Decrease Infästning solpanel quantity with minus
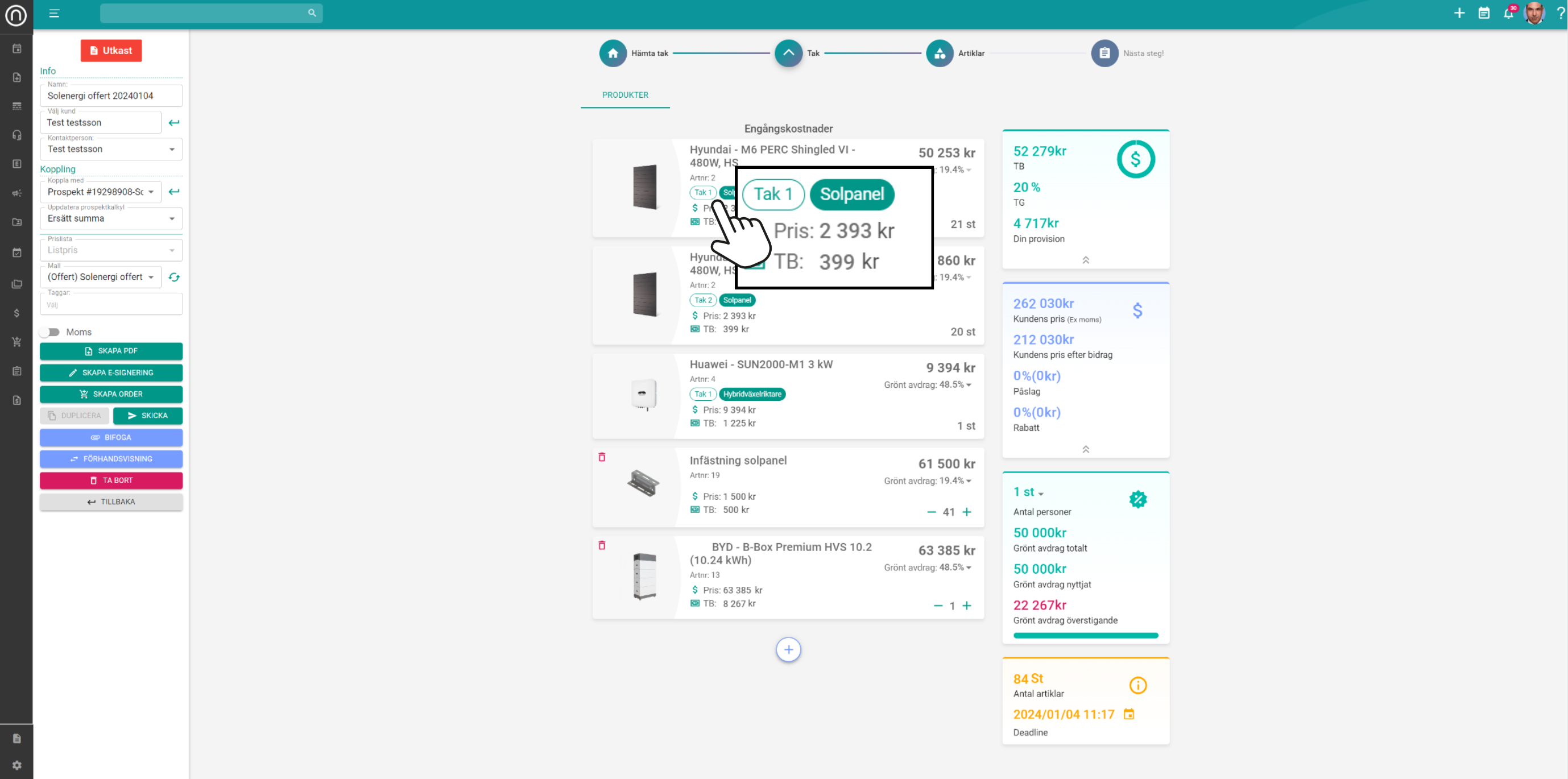This screenshot has height=779, width=1568. click(x=932, y=512)
